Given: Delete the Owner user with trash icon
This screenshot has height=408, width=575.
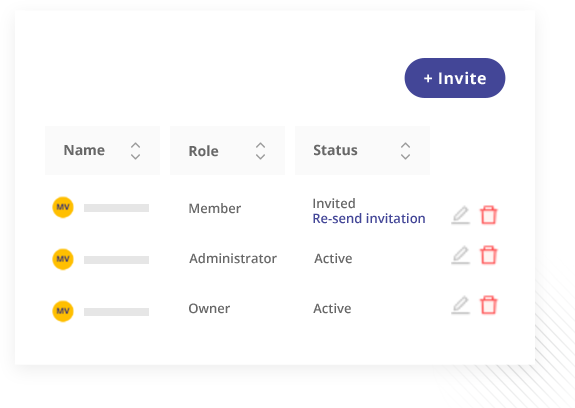Looking at the screenshot, I should coord(489,305).
